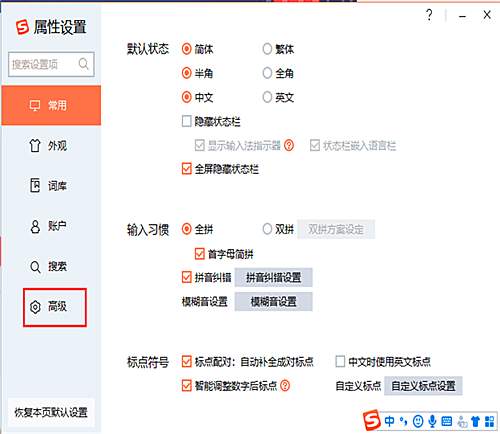Click help icon beside 智能调整数字后标点
This screenshot has height=434, width=500.
(285, 386)
